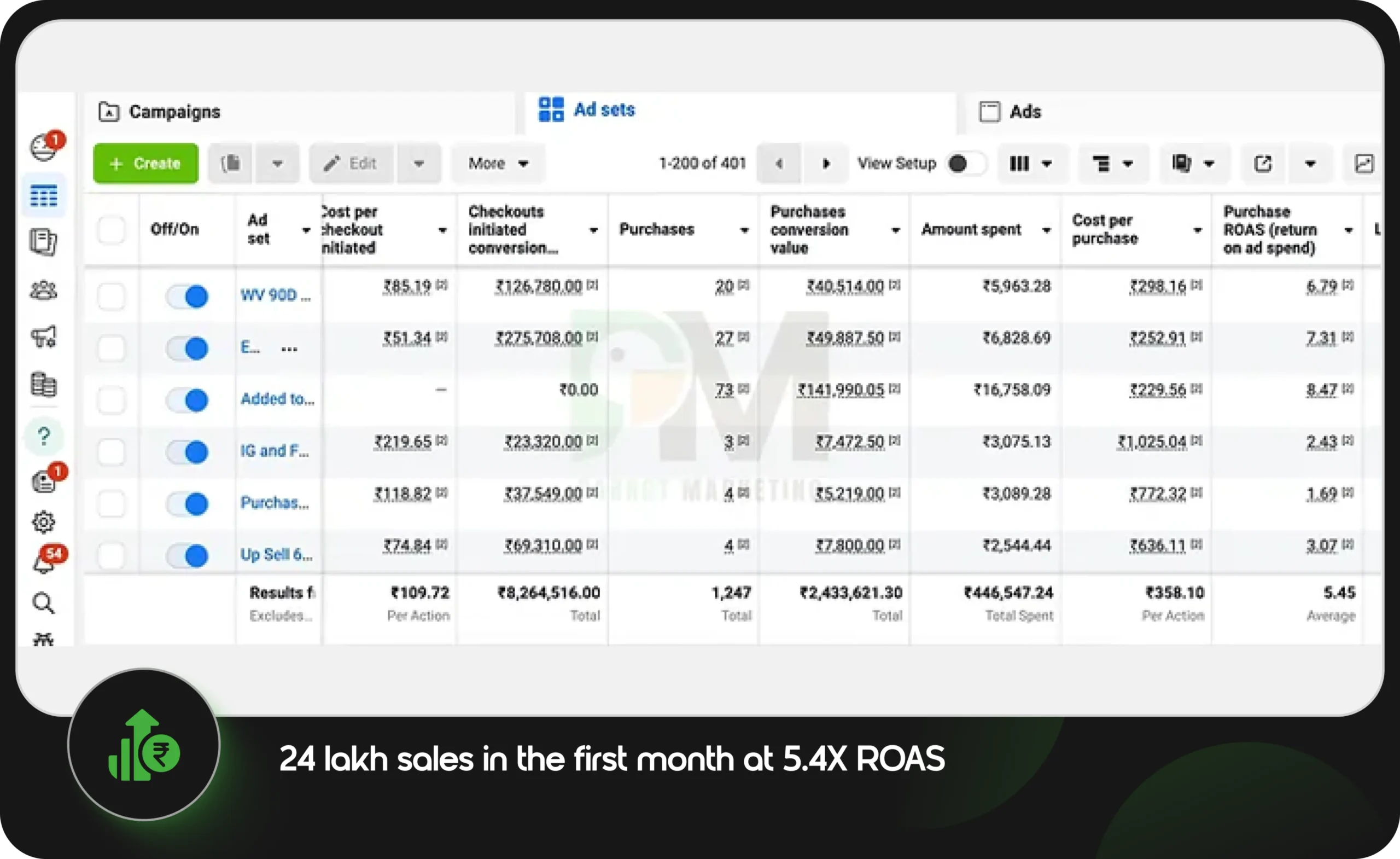Toggle the View Setup switch

pyautogui.click(x=965, y=164)
